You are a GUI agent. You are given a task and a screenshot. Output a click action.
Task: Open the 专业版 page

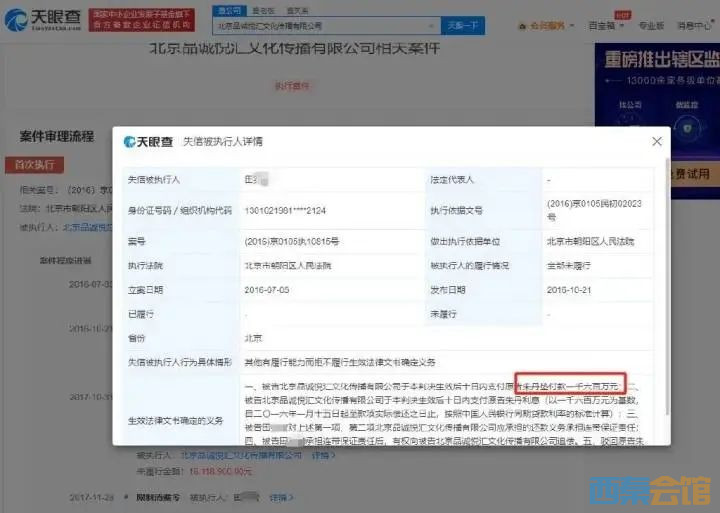coord(651,25)
